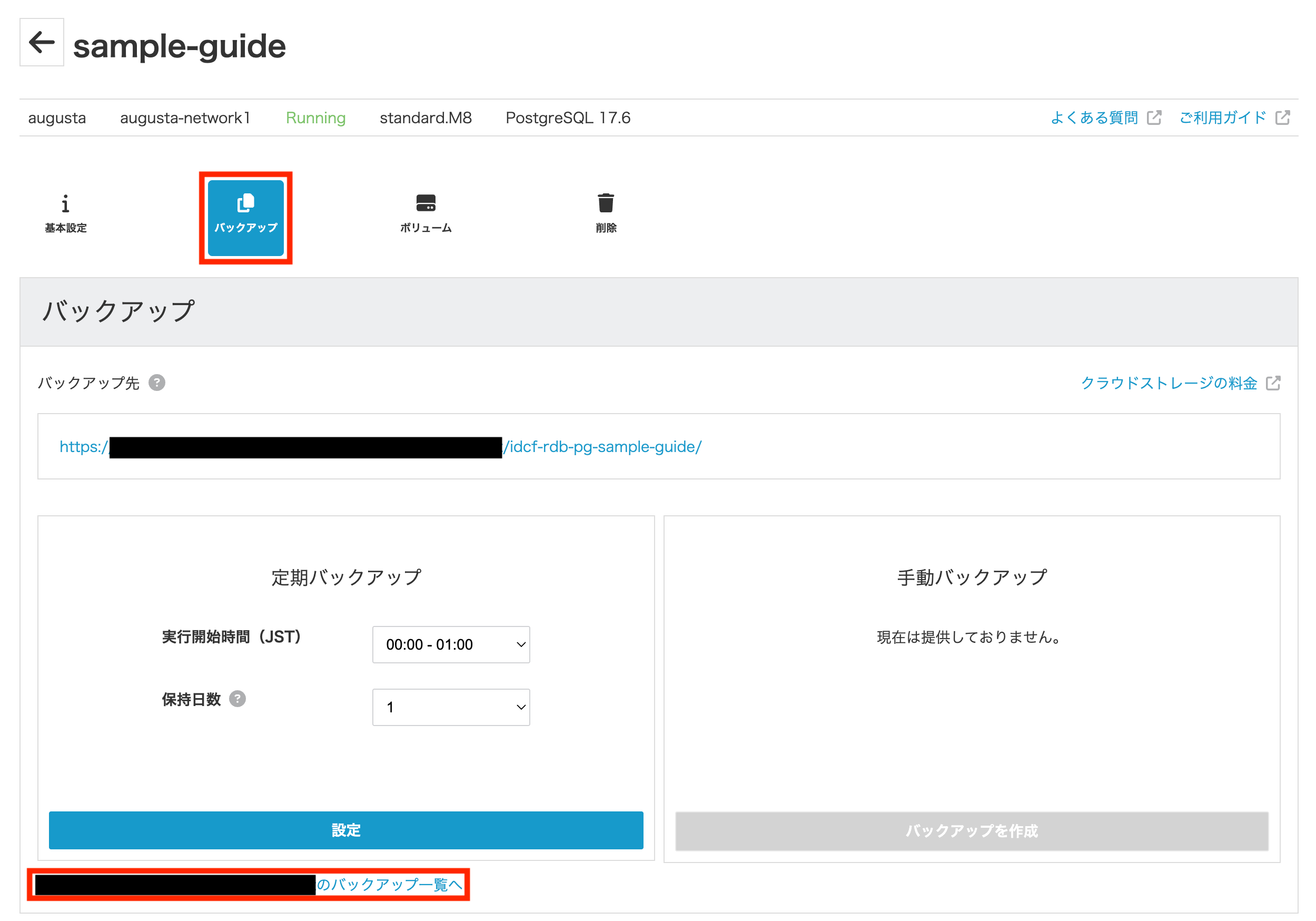
Task: Open the クラウドストレージの料金 link
Action: (x=1169, y=383)
